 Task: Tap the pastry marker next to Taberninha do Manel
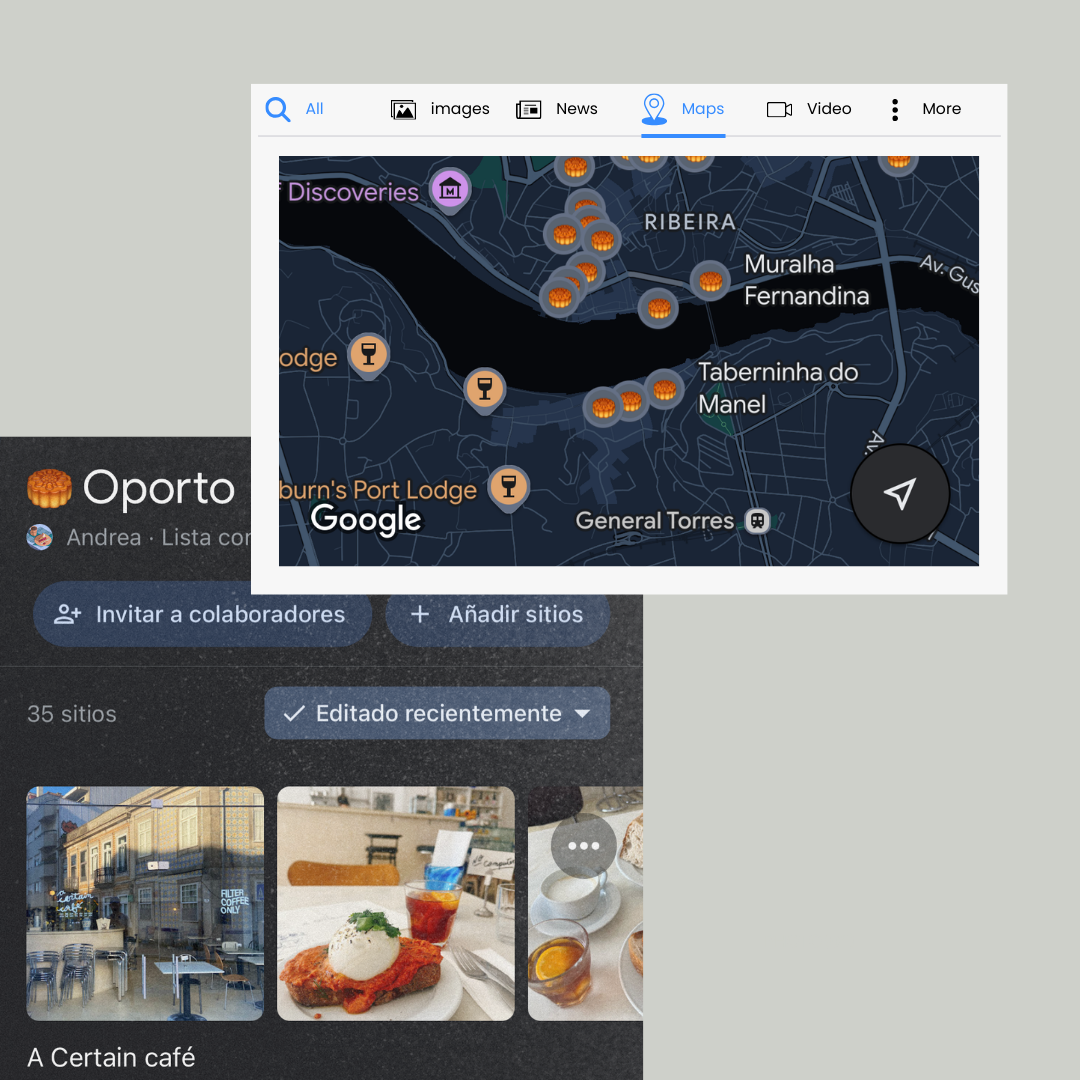coord(664,390)
